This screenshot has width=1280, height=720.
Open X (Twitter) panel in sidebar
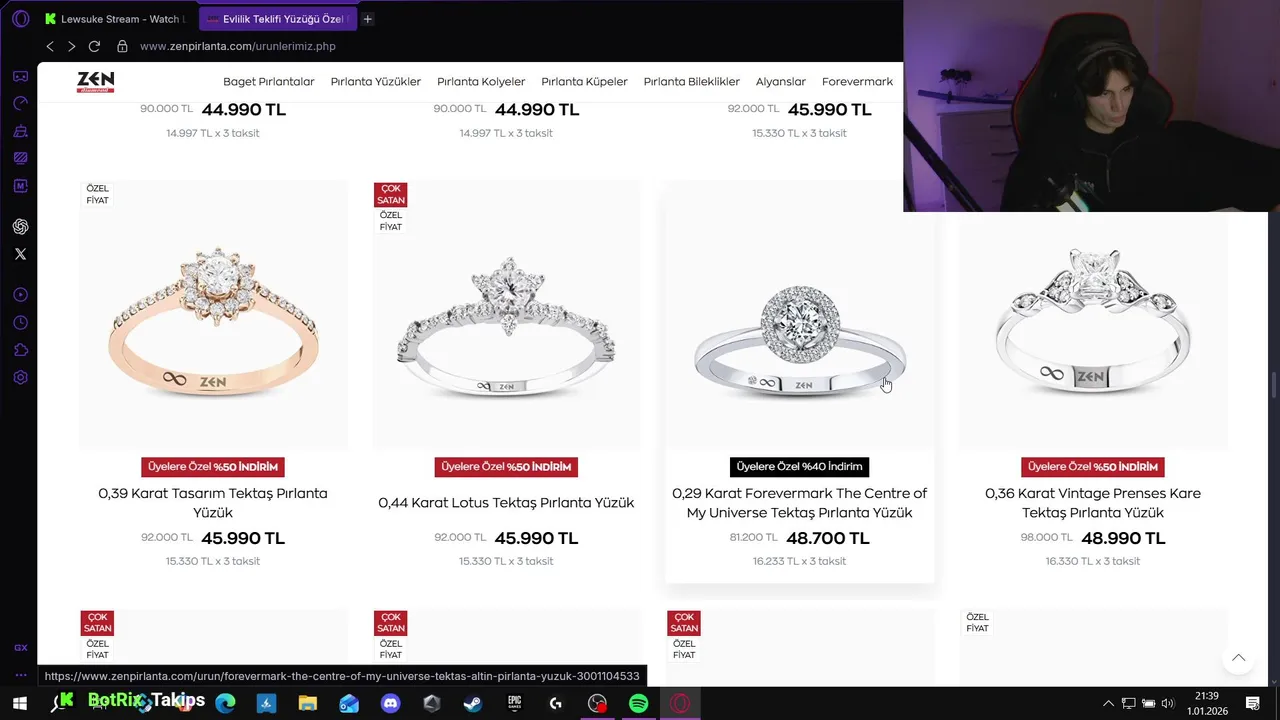20,254
